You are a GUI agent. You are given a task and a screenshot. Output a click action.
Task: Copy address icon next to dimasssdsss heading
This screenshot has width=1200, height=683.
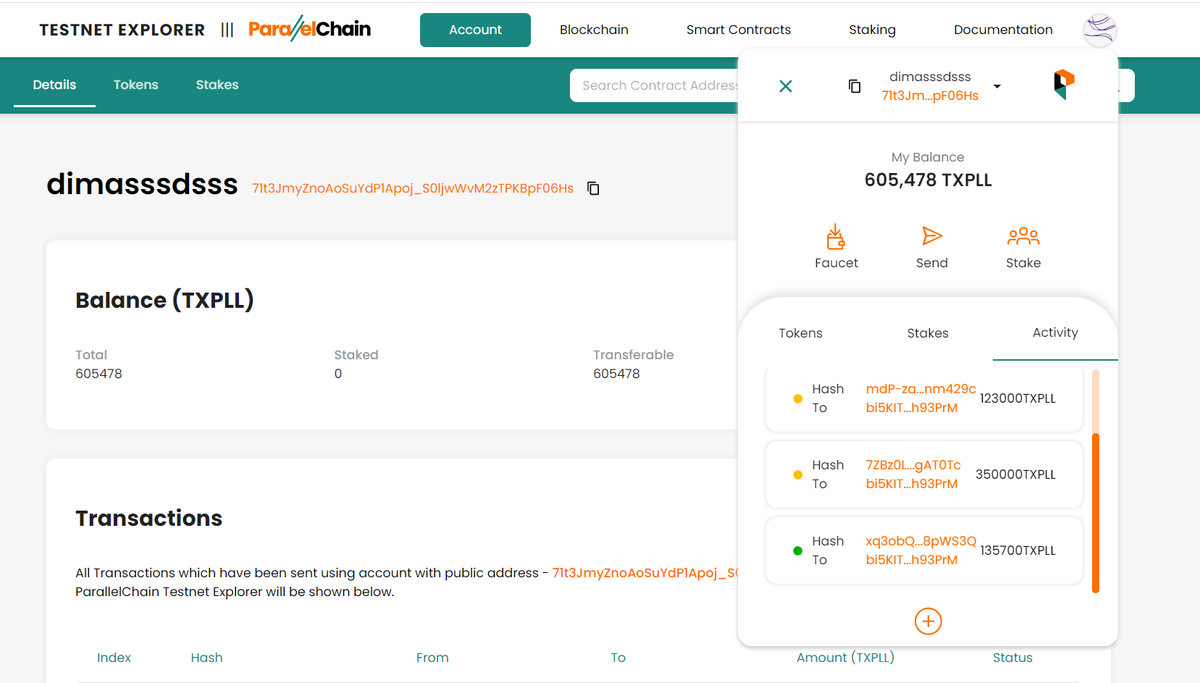(x=593, y=188)
